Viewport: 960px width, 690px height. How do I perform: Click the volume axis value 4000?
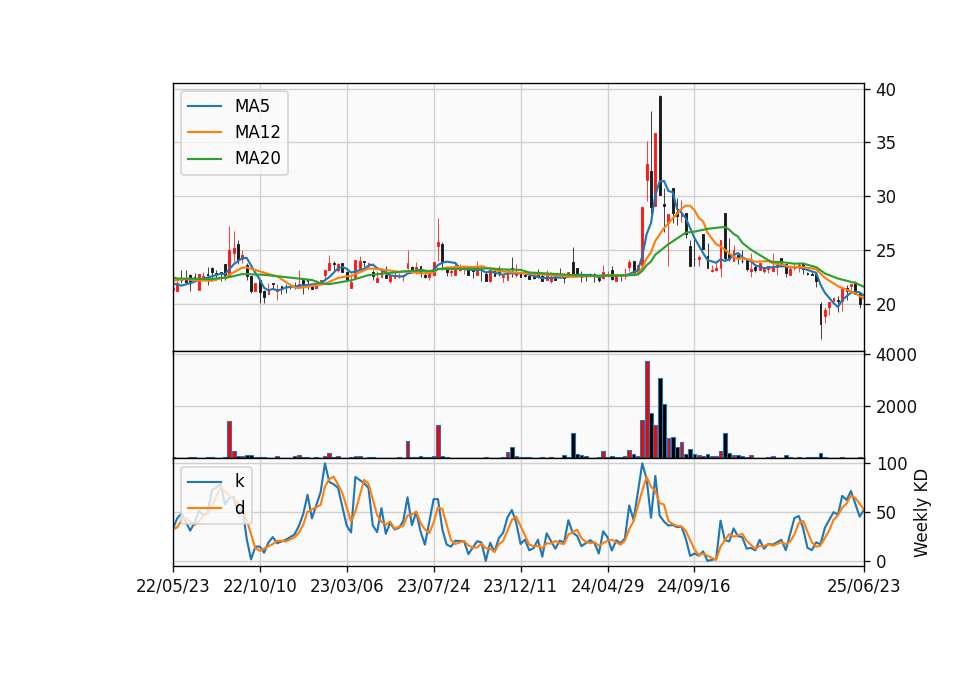pos(896,355)
